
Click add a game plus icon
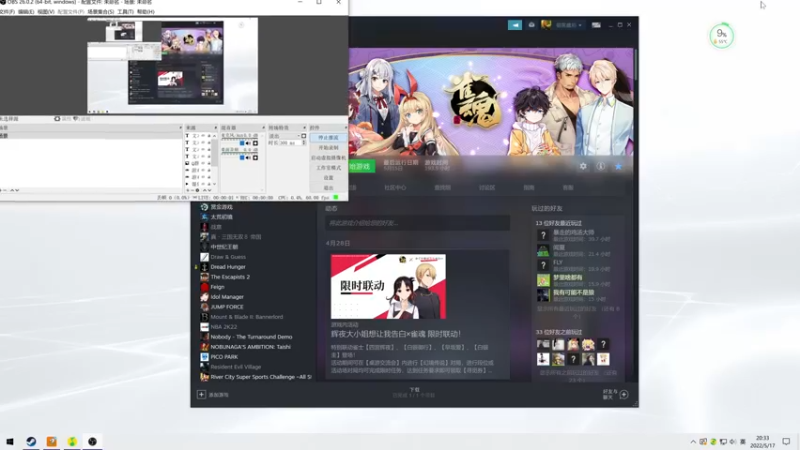click(x=201, y=394)
